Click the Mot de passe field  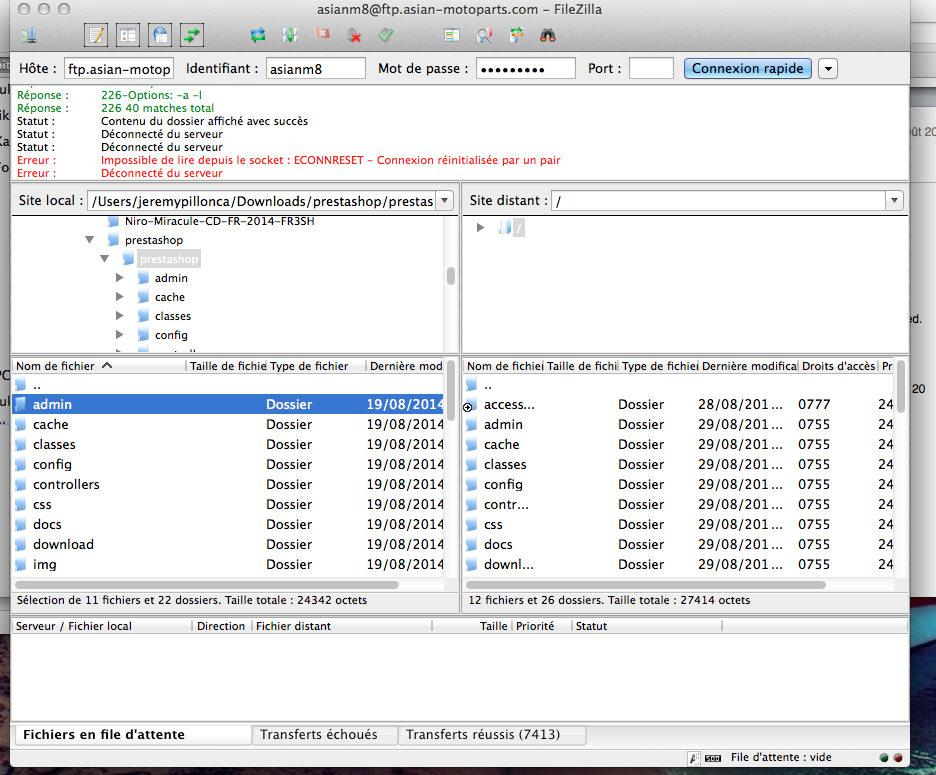coord(525,69)
